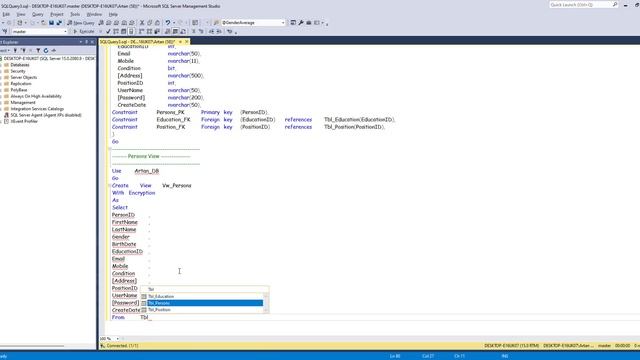This screenshot has height=360, width=640.
Task: Click the Paste icon in toolbar
Action: 157,23
